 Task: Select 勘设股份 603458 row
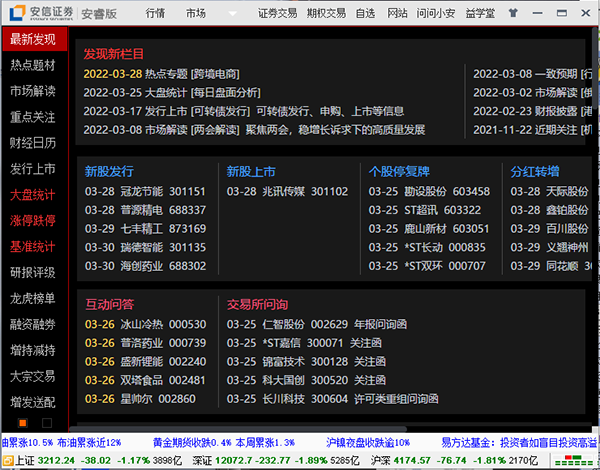(429, 191)
